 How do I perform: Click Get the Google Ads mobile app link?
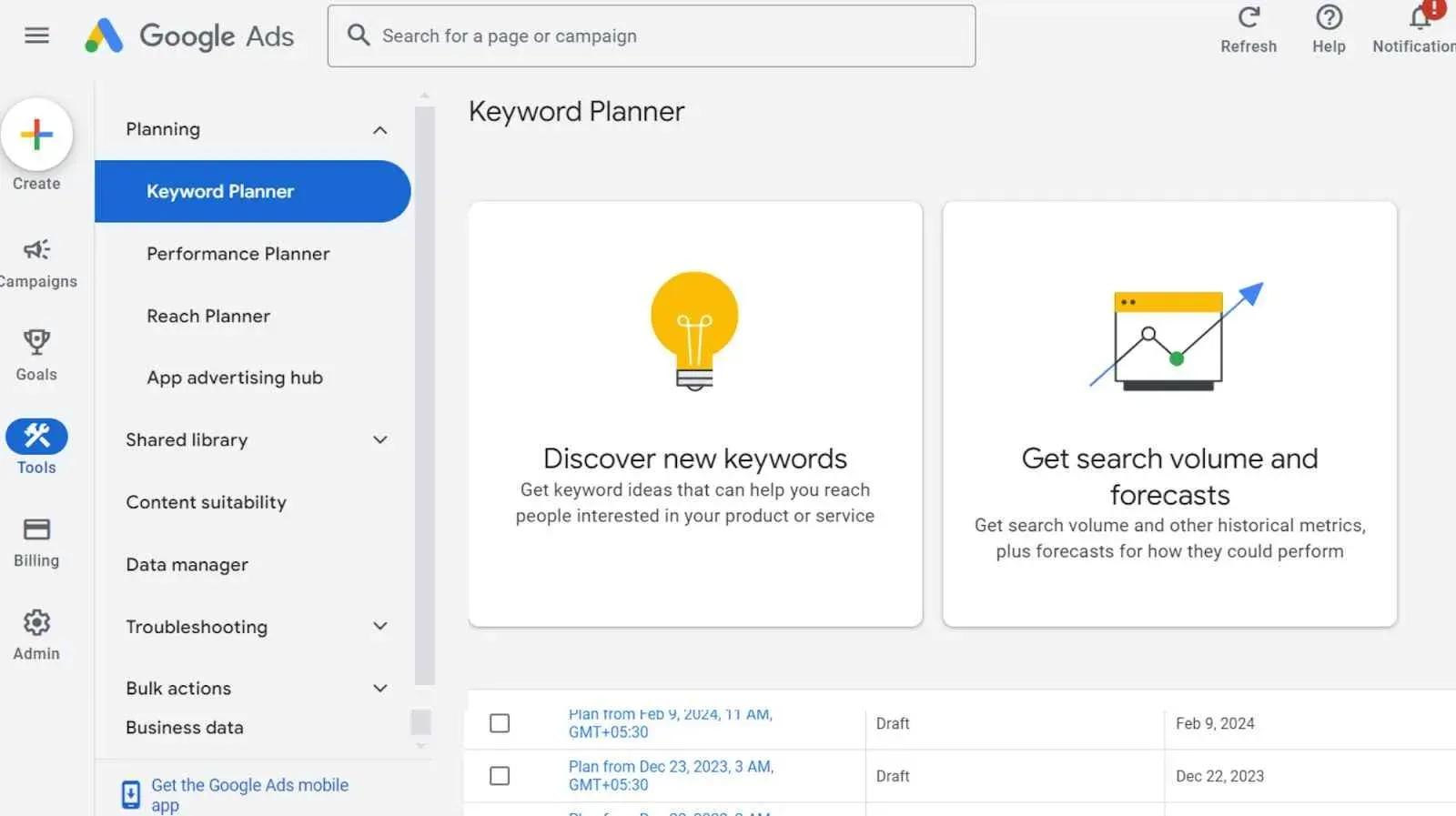click(x=249, y=794)
